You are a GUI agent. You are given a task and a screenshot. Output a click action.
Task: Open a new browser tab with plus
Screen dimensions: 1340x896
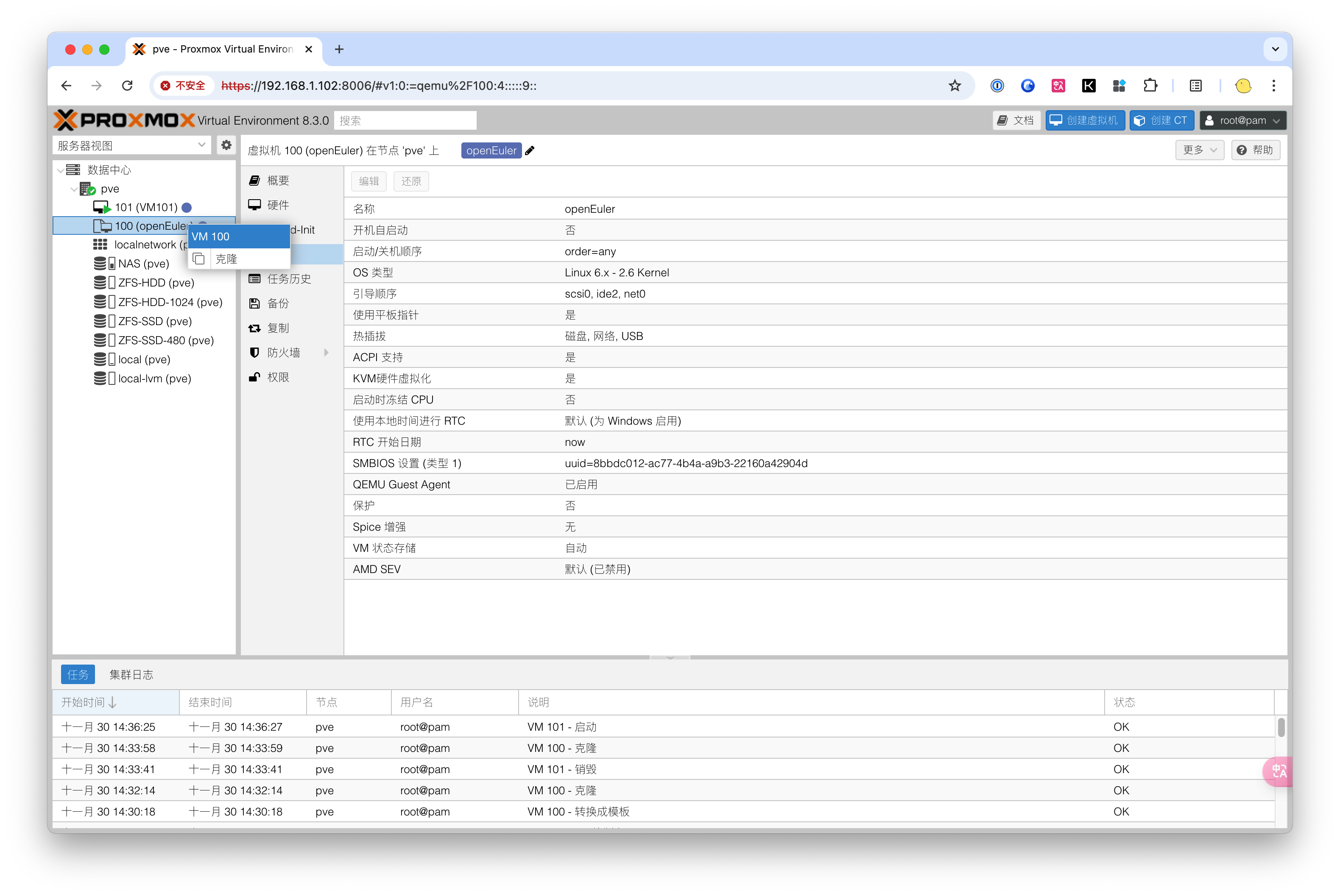click(339, 49)
